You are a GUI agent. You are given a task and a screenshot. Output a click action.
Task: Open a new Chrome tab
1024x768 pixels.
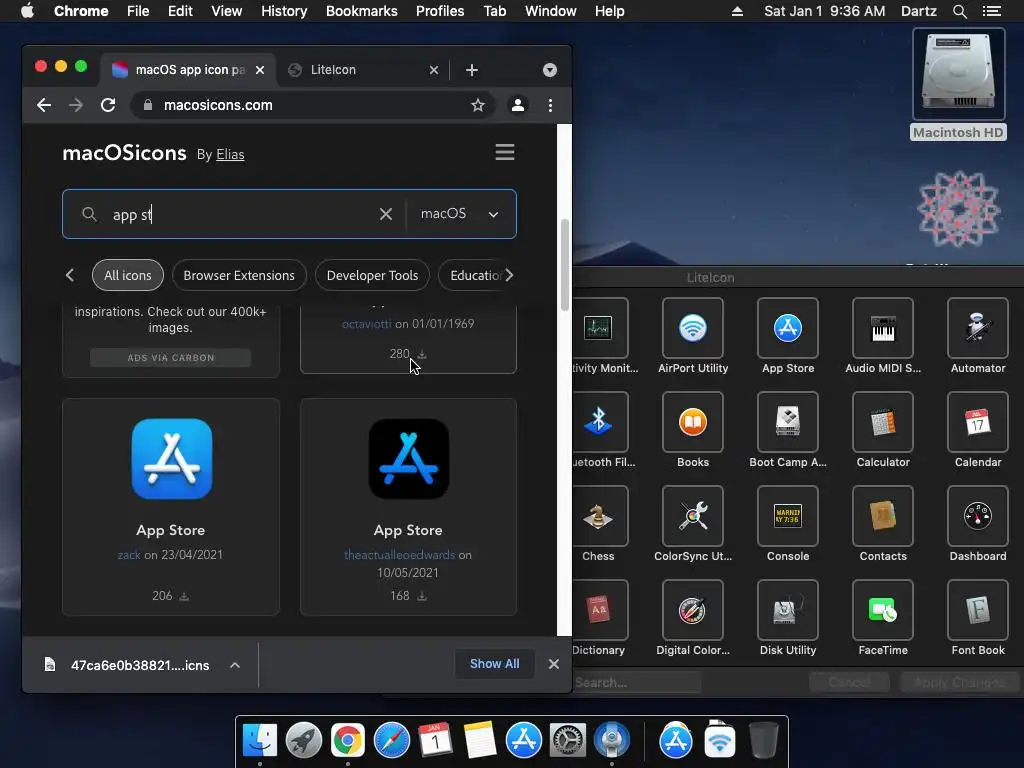[472, 70]
